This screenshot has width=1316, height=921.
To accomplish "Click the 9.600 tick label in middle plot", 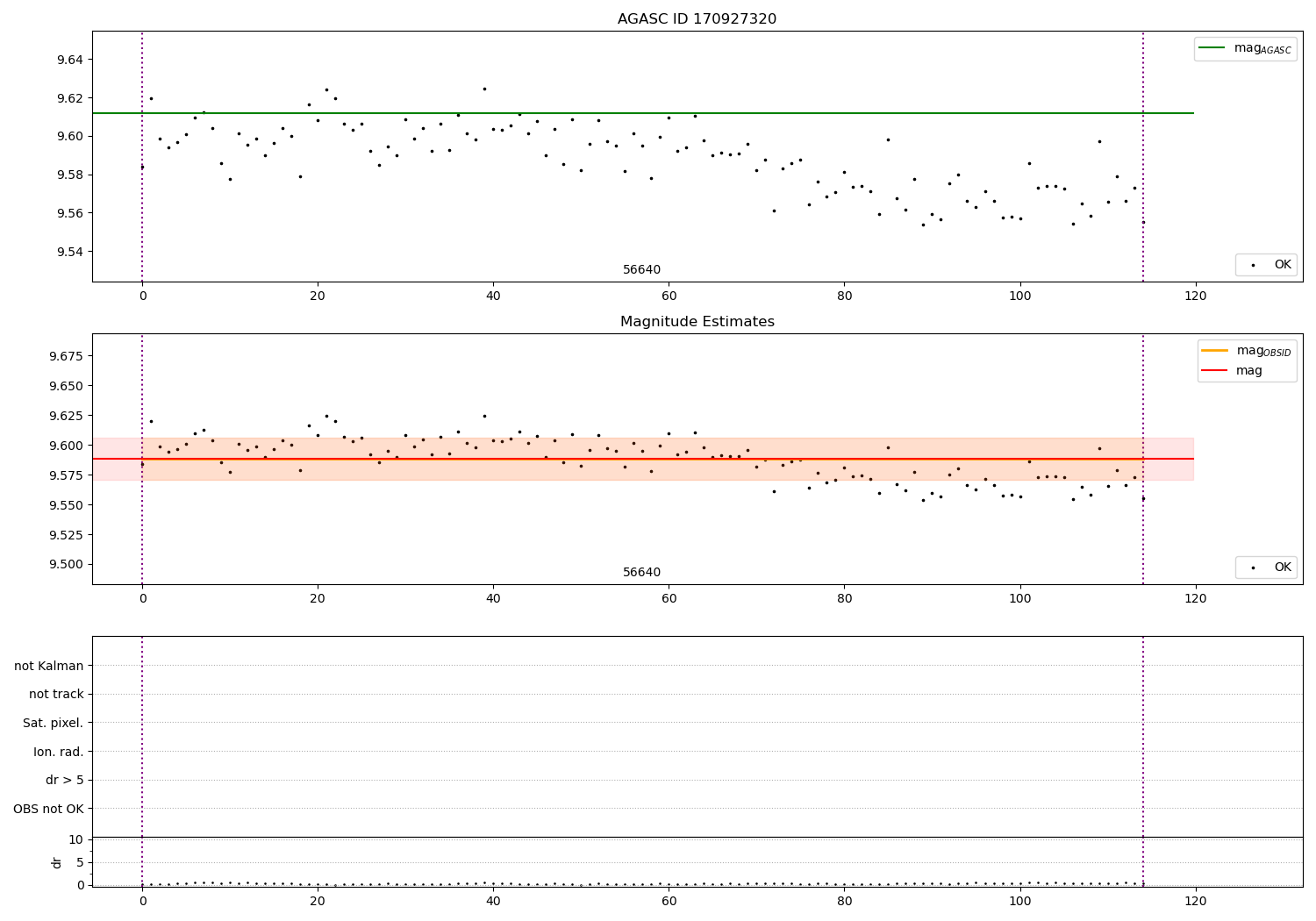I will pyautogui.click(x=67, y=446).
